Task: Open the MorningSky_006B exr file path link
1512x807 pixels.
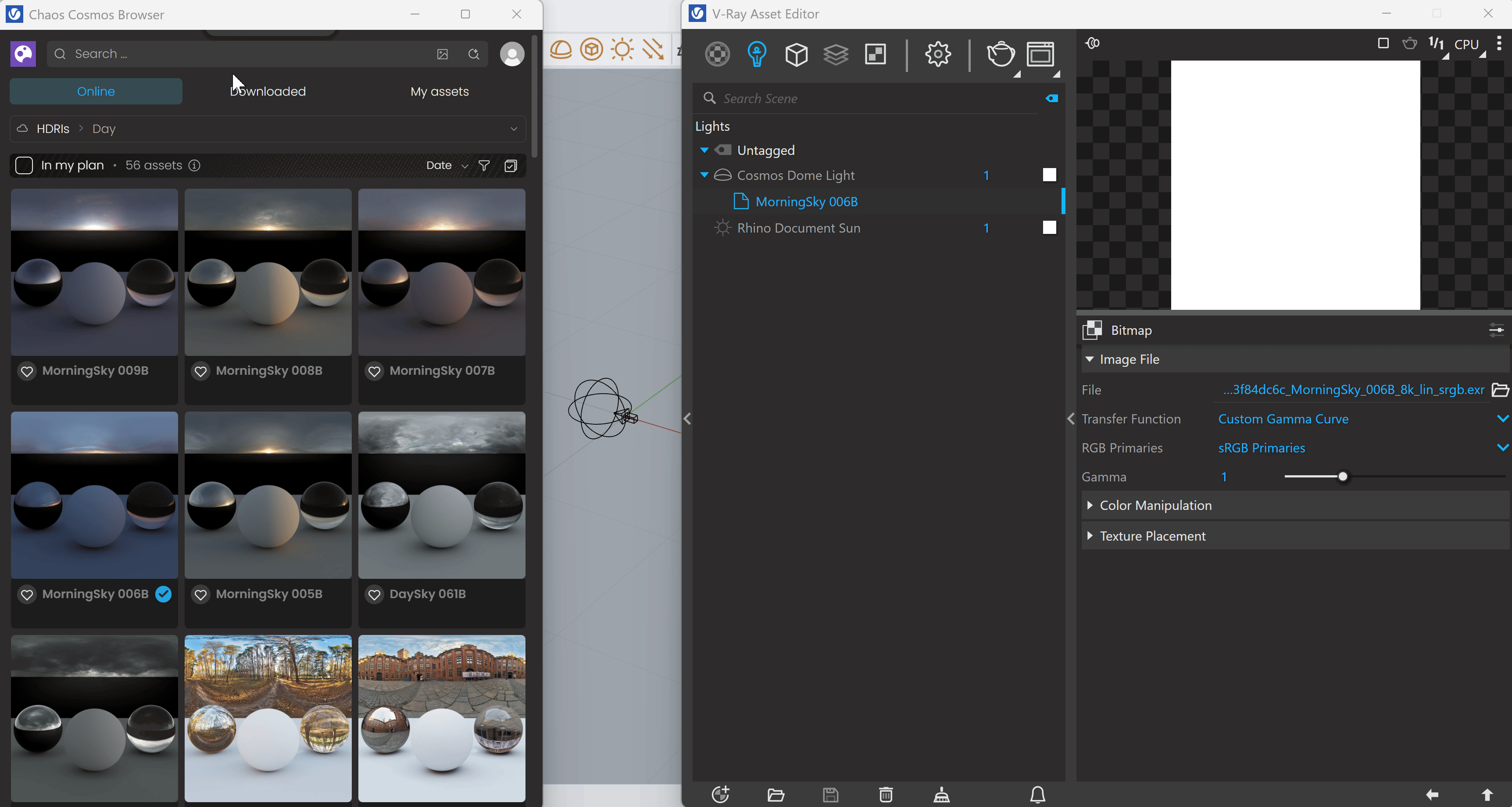Action: pyautogui.click(x=1354, y=390)
